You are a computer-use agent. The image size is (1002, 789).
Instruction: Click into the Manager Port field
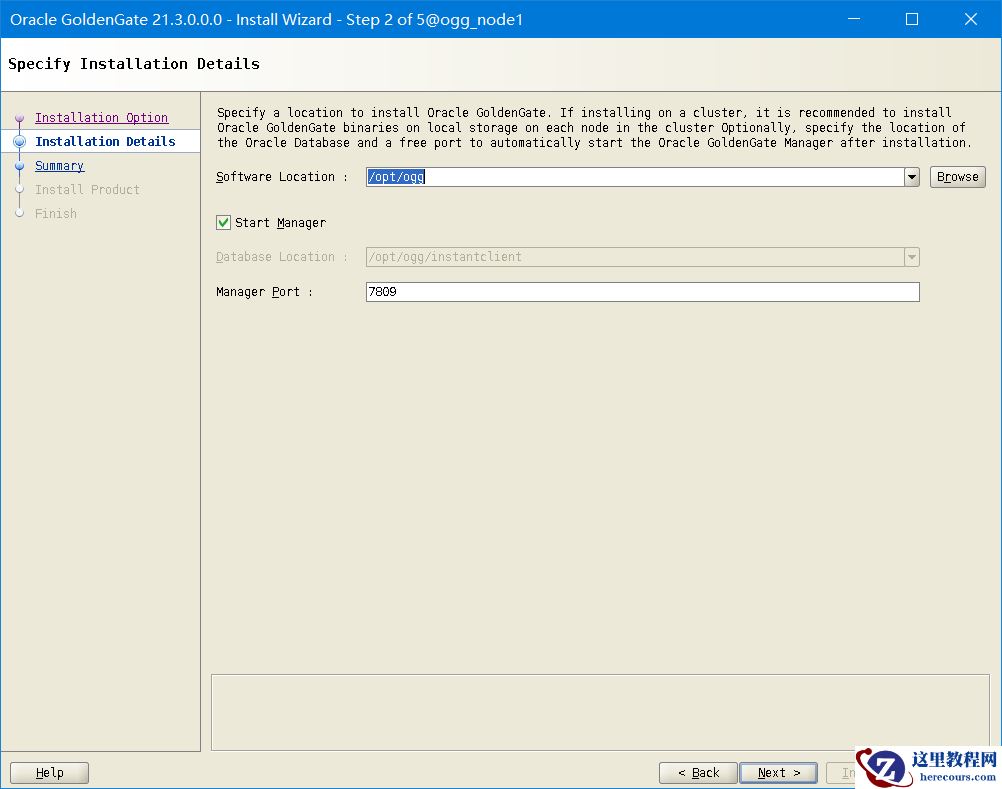(642, 292)
